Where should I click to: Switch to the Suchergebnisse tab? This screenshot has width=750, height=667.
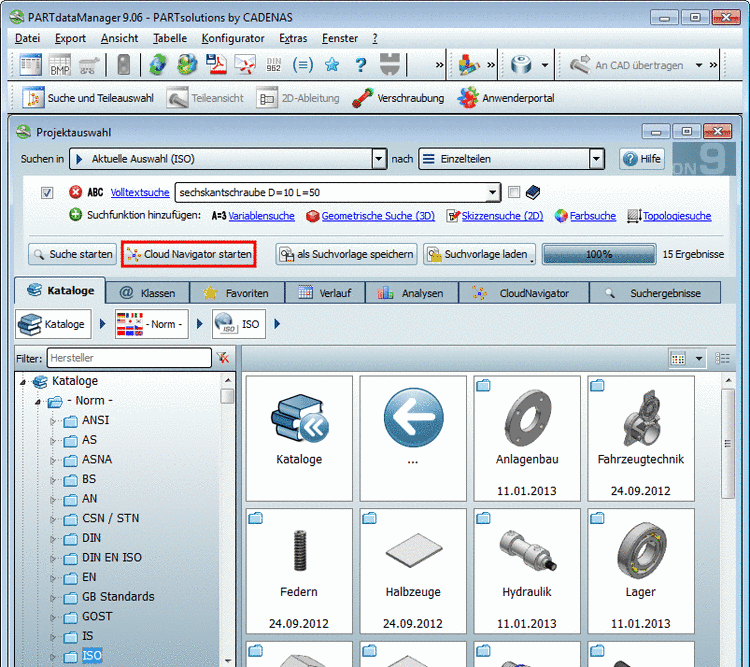tap(654, 293)
